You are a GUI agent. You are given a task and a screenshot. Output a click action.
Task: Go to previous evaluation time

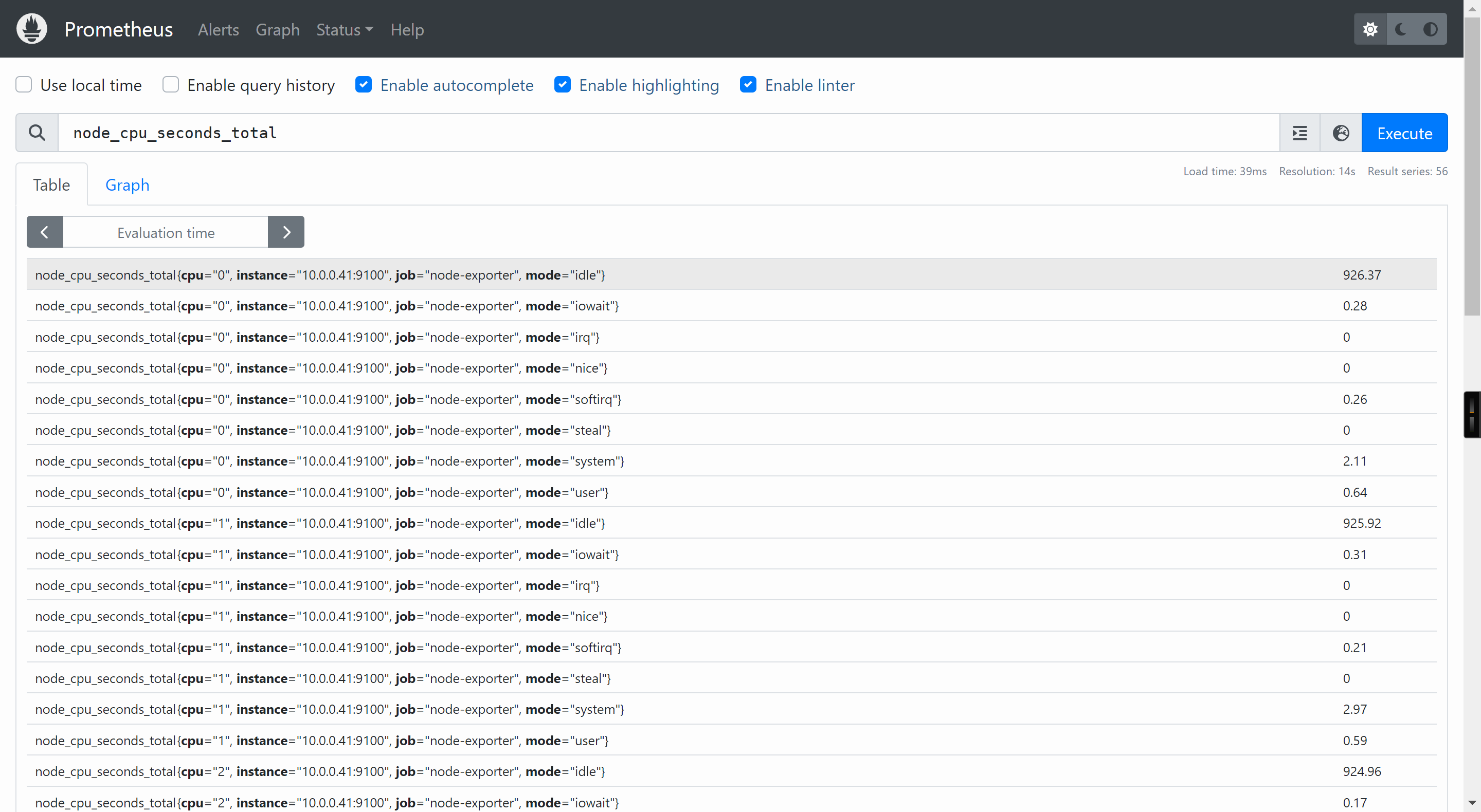[44, 232]
